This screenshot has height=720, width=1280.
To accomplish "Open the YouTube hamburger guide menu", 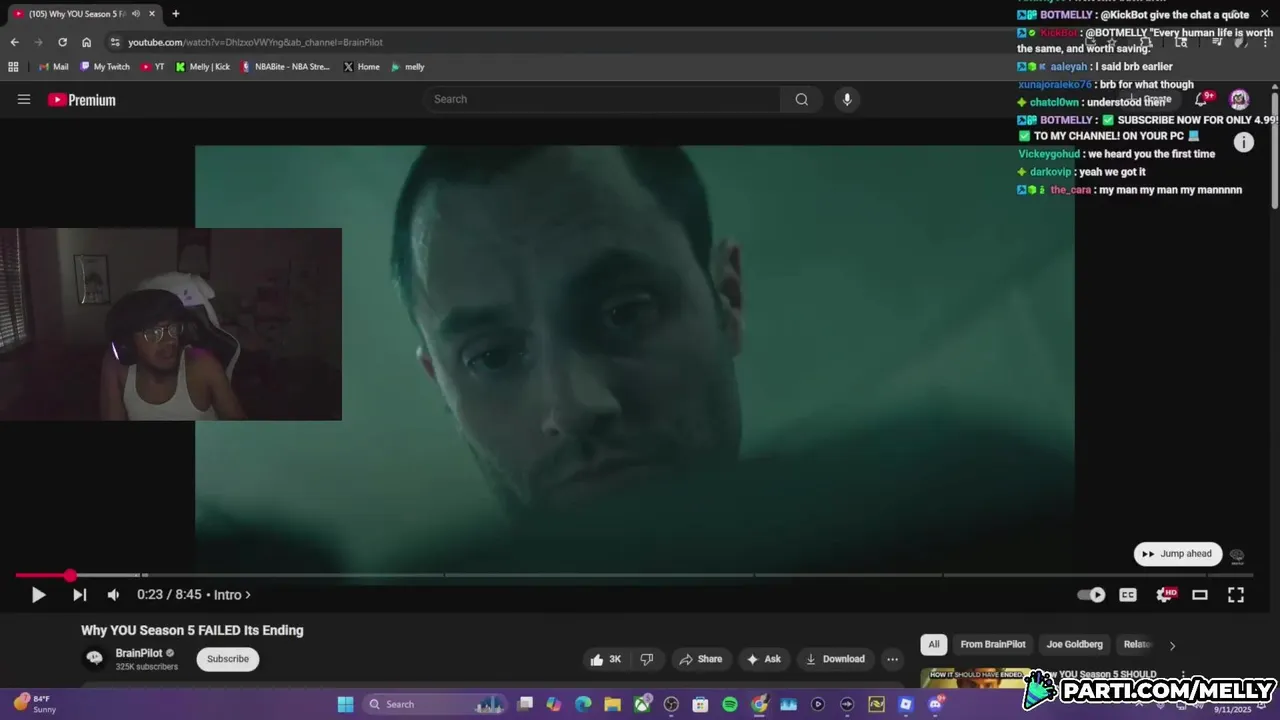I will point(24,99).
